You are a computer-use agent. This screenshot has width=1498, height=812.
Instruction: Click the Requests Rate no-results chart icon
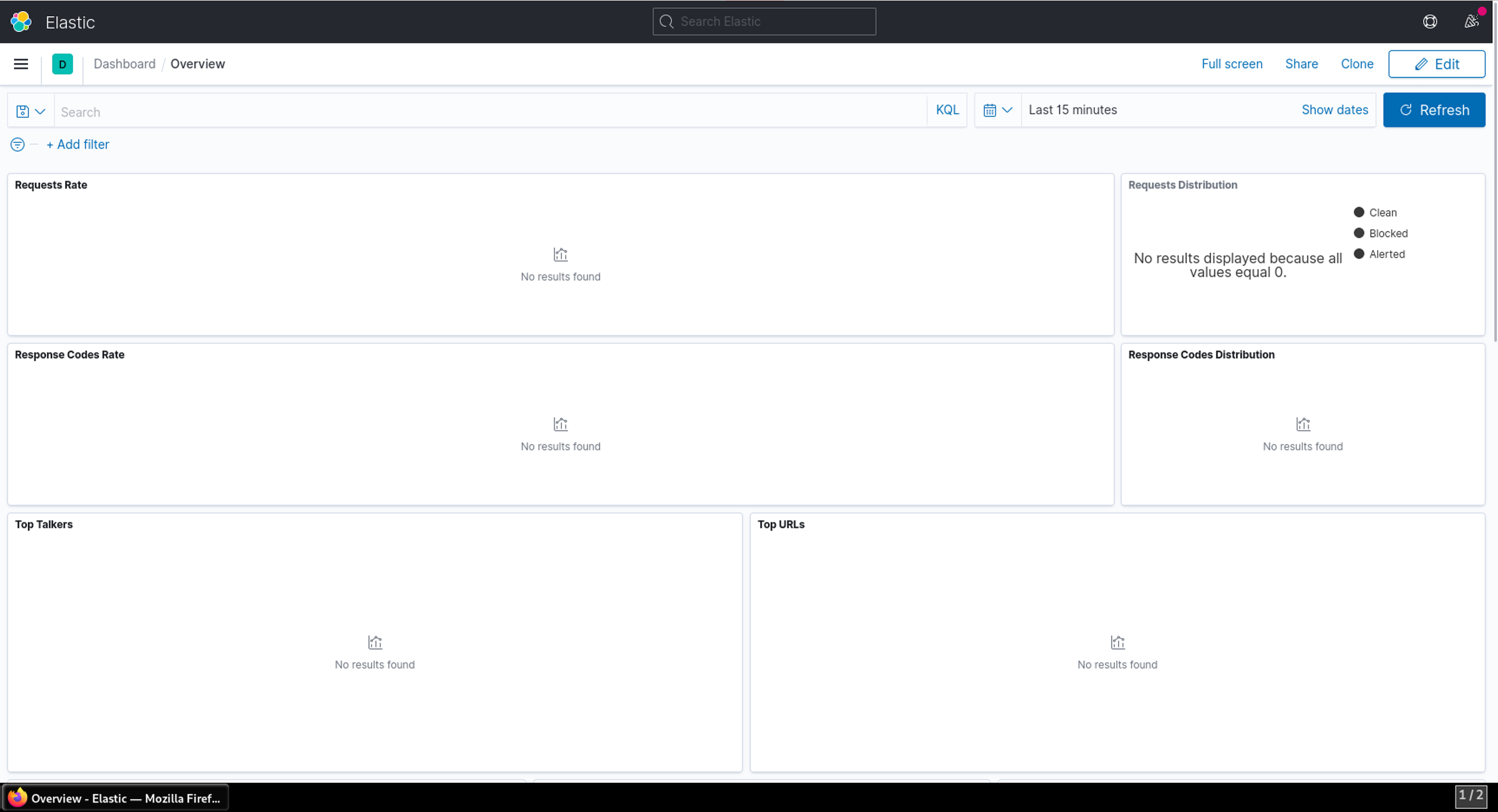560,255
